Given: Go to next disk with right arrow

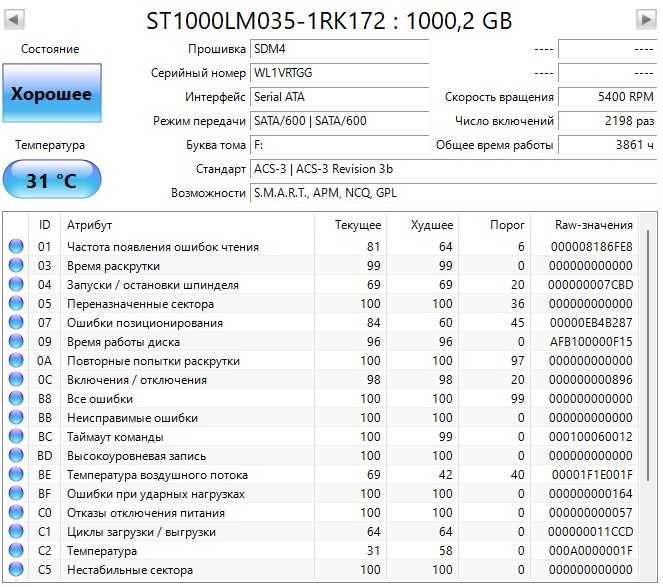Looking at the screenshot, I should pos(647,19).
